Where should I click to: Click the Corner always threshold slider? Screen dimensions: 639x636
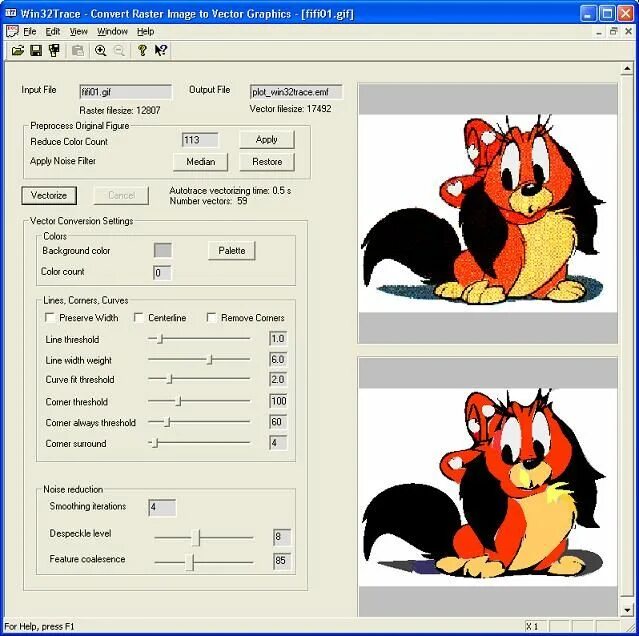coord(199,422)
